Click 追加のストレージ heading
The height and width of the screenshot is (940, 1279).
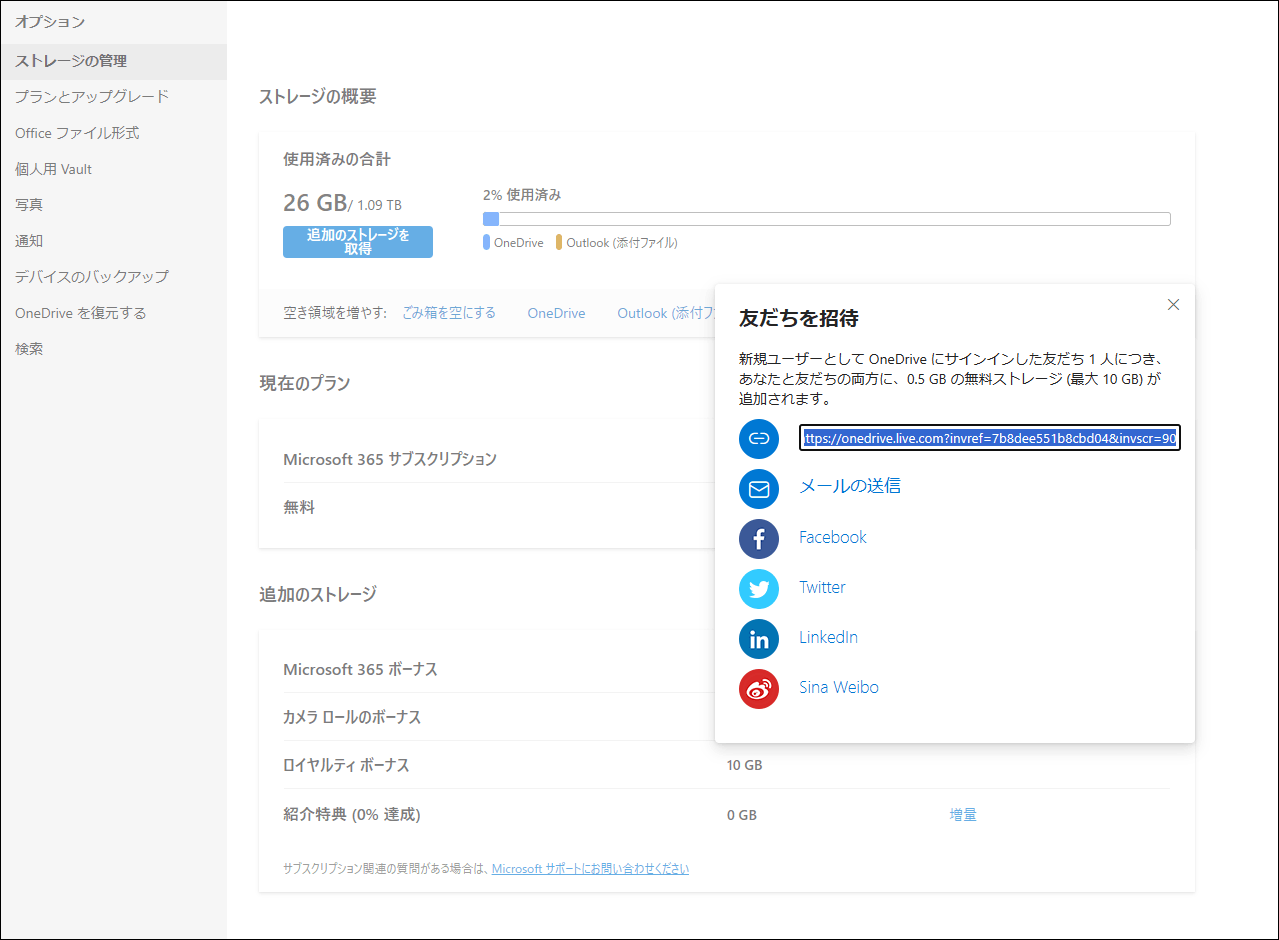click(318, 594)
